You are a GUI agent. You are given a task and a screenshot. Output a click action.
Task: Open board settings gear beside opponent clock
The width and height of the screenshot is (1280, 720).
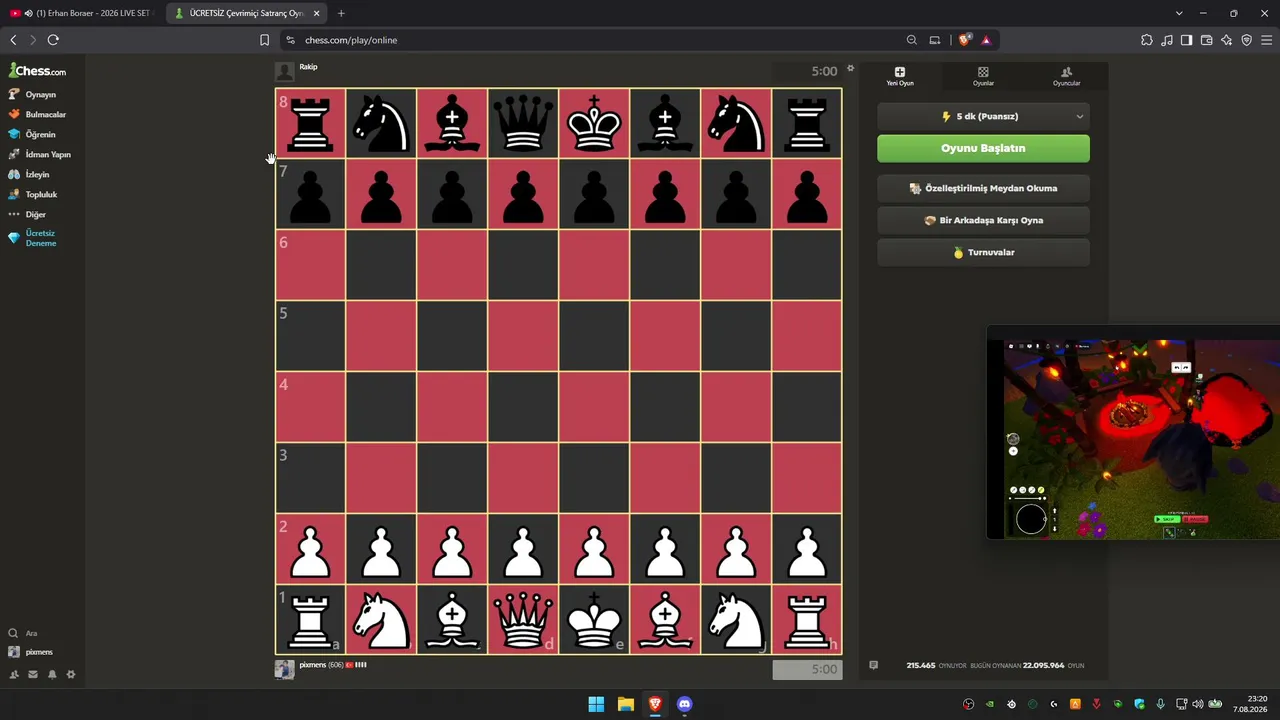[x=851, y=69]
